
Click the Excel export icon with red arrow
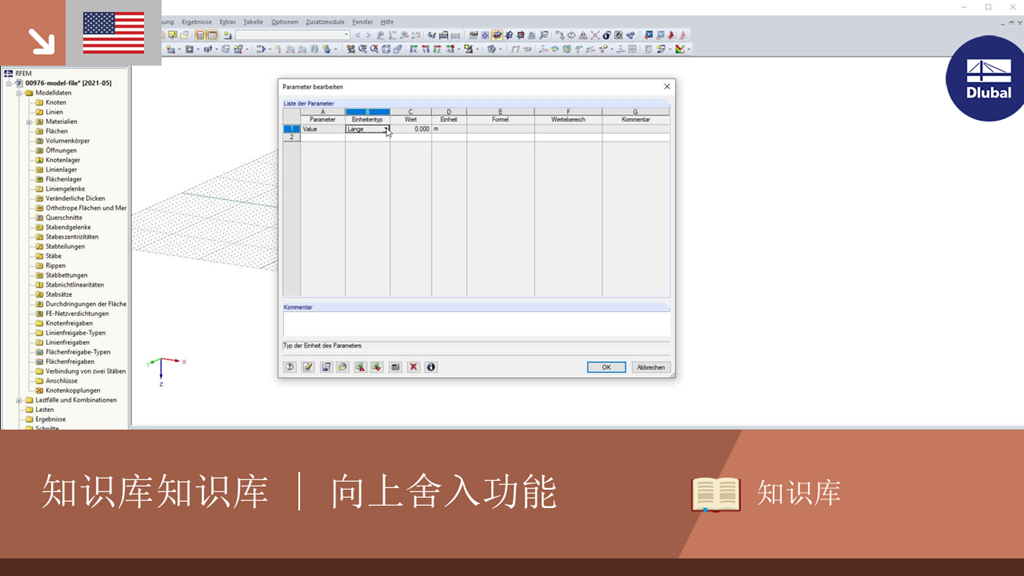tap(360, 367)
